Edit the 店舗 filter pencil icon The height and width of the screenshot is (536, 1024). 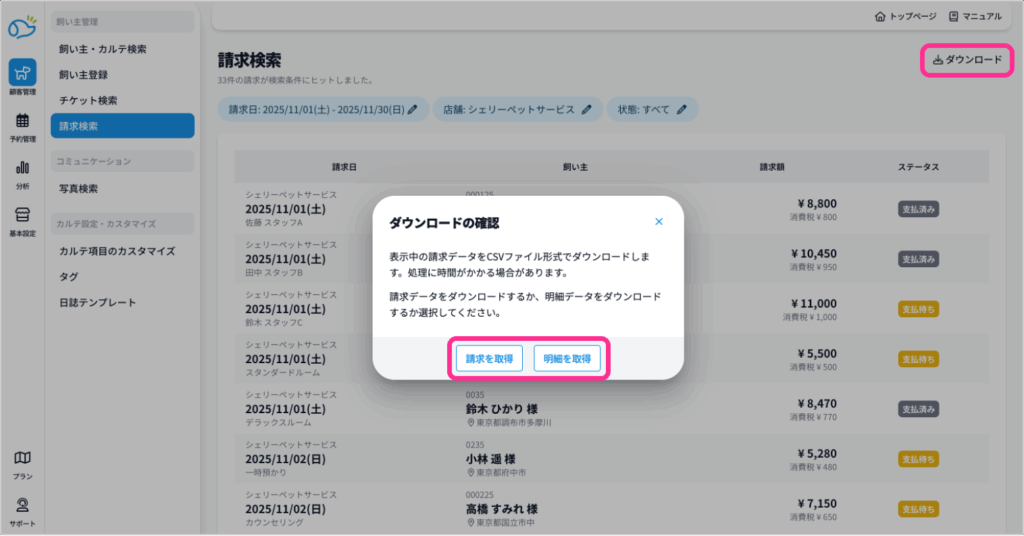coord(587,109)
